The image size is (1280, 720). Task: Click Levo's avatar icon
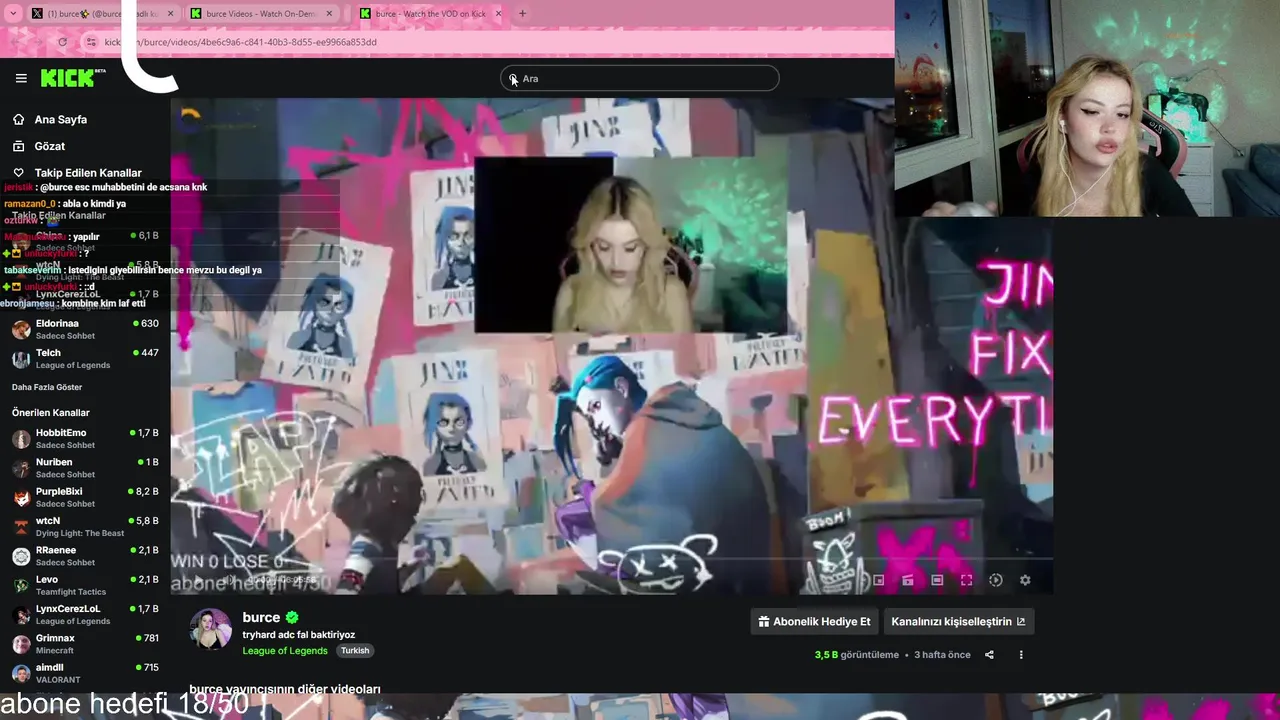[x=21, y=585]
